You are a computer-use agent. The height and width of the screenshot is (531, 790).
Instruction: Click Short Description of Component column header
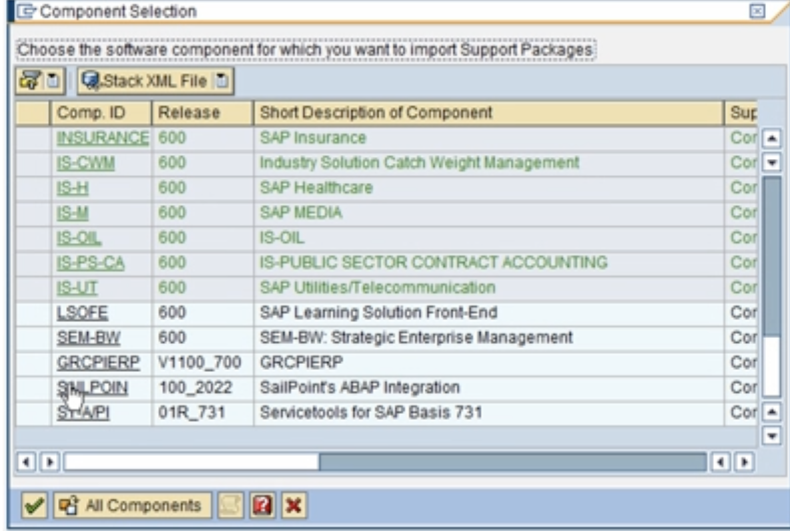(x=488, y=112)
